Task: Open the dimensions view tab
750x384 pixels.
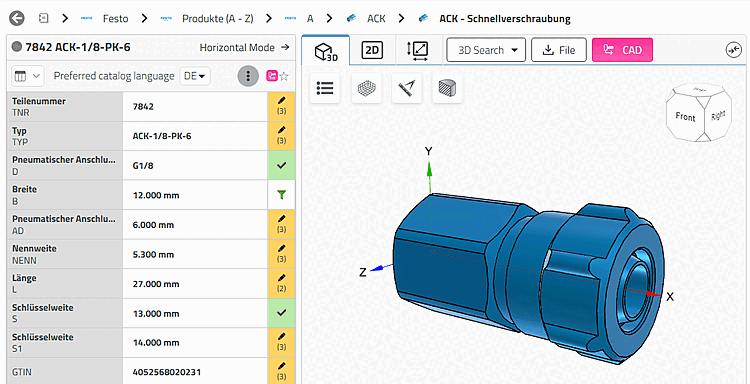Action: point(417,50)
